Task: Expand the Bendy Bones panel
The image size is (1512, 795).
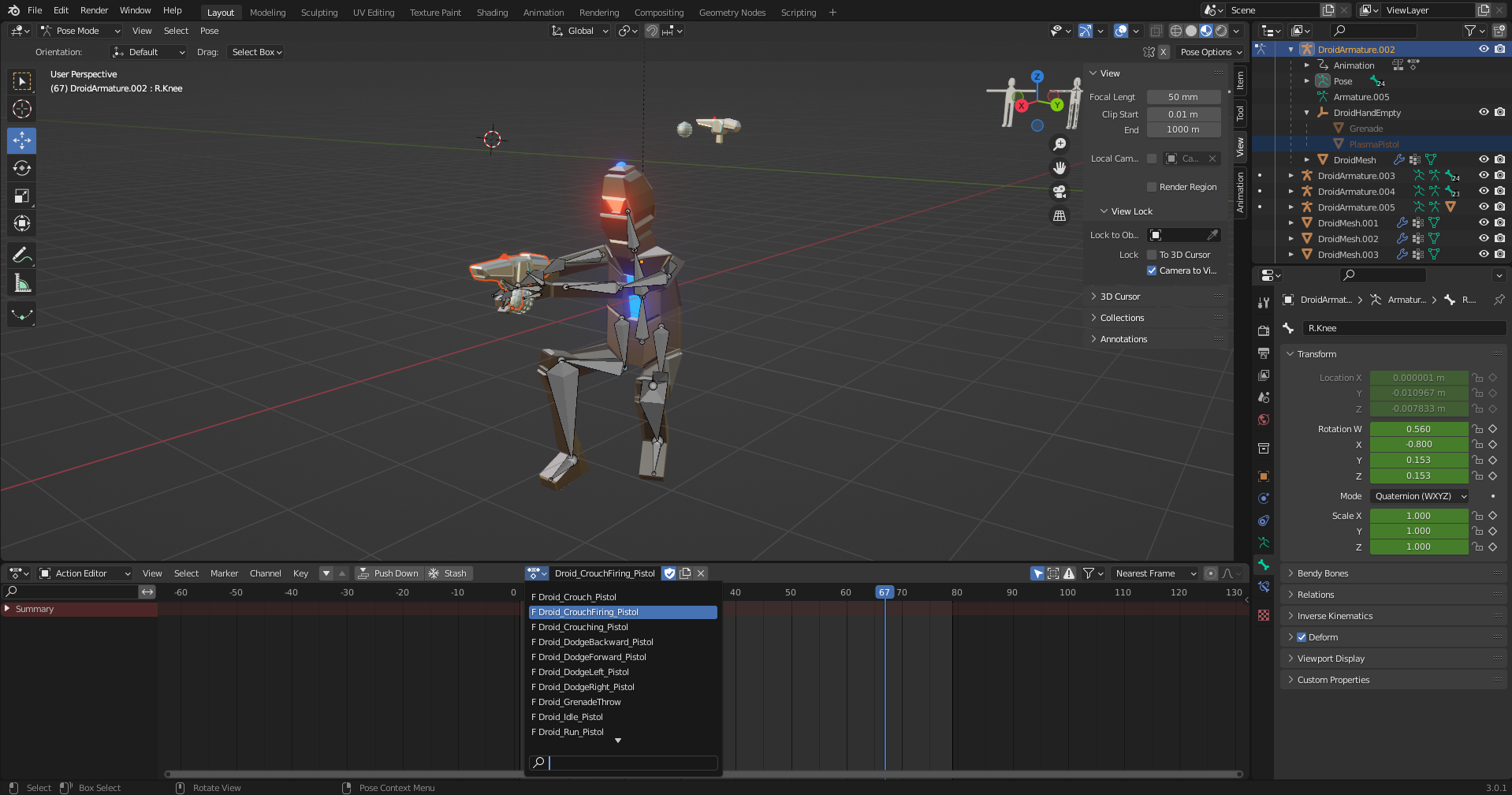Action: 1323,573
